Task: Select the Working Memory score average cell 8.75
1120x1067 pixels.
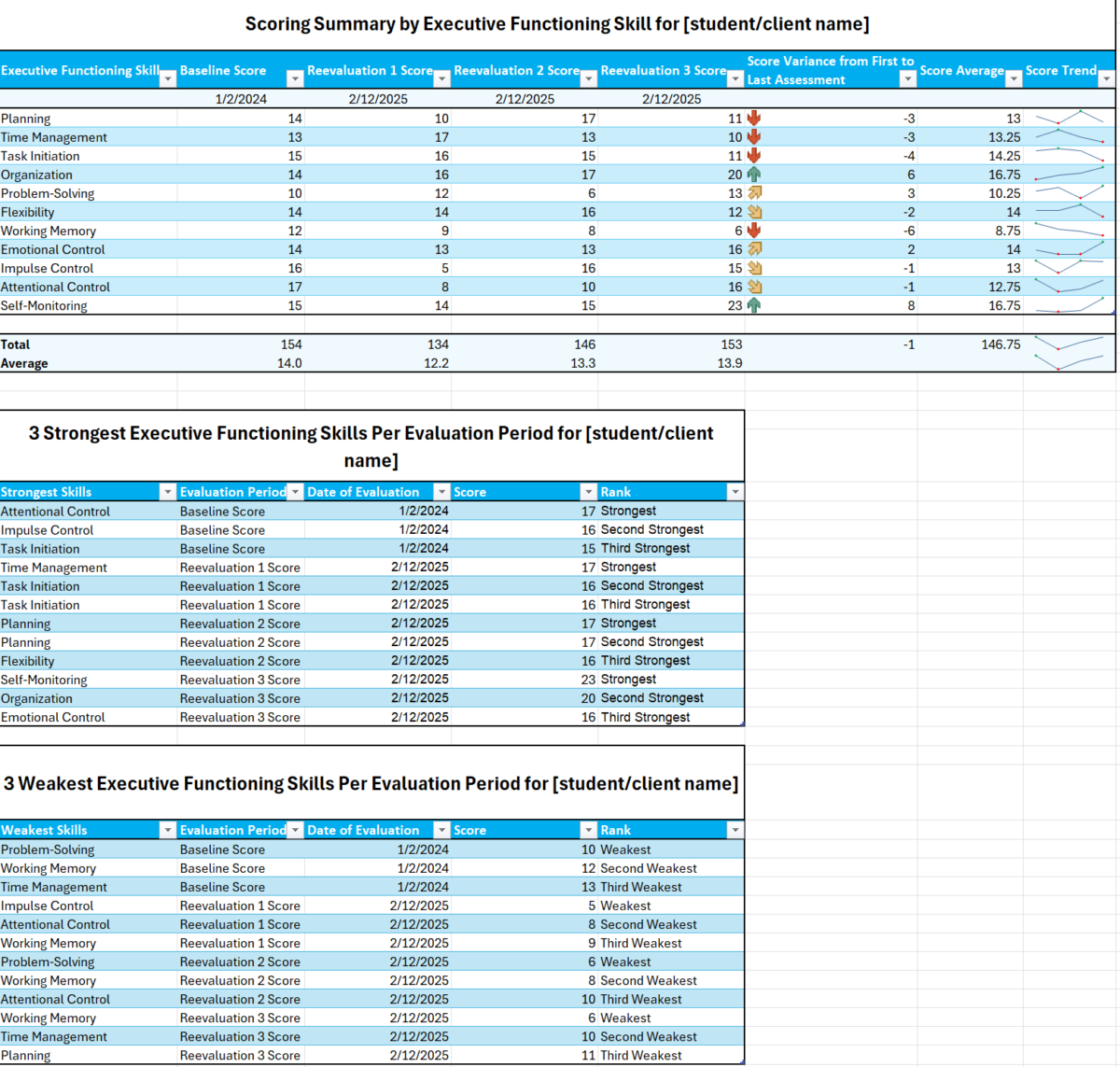Action: pos(971,231)
